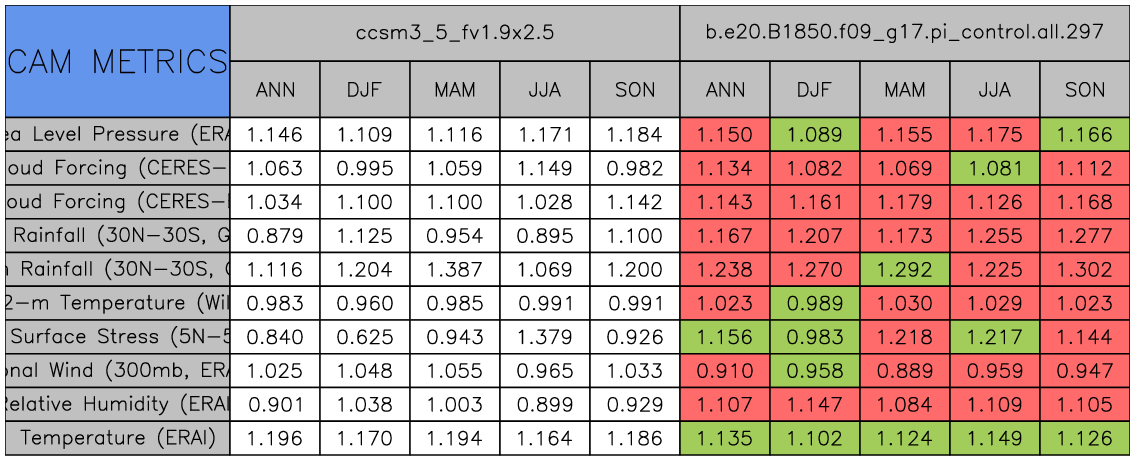Open the Temperature (ERAI) row label

(117, 438)
